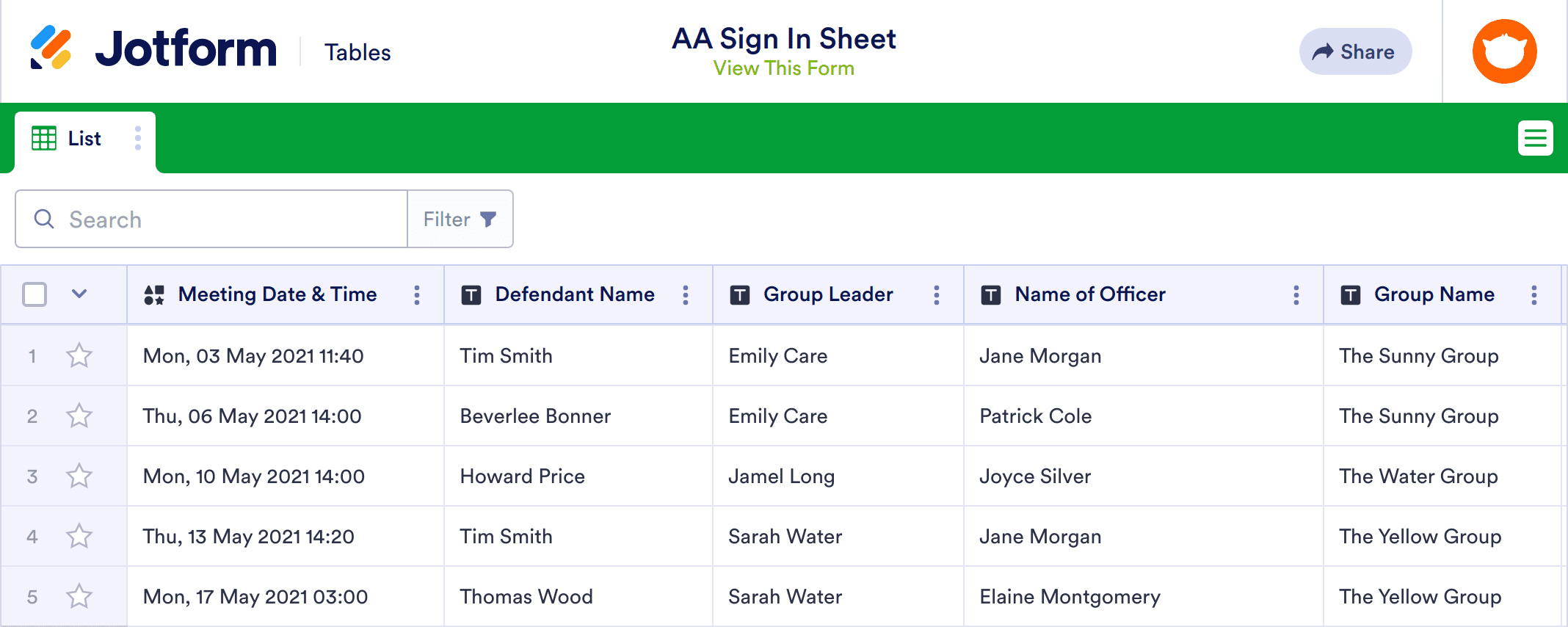Open Group Name column three-dot menu
The image size is (1568, 627).
pyautogui.click(x=1534, y=295)
